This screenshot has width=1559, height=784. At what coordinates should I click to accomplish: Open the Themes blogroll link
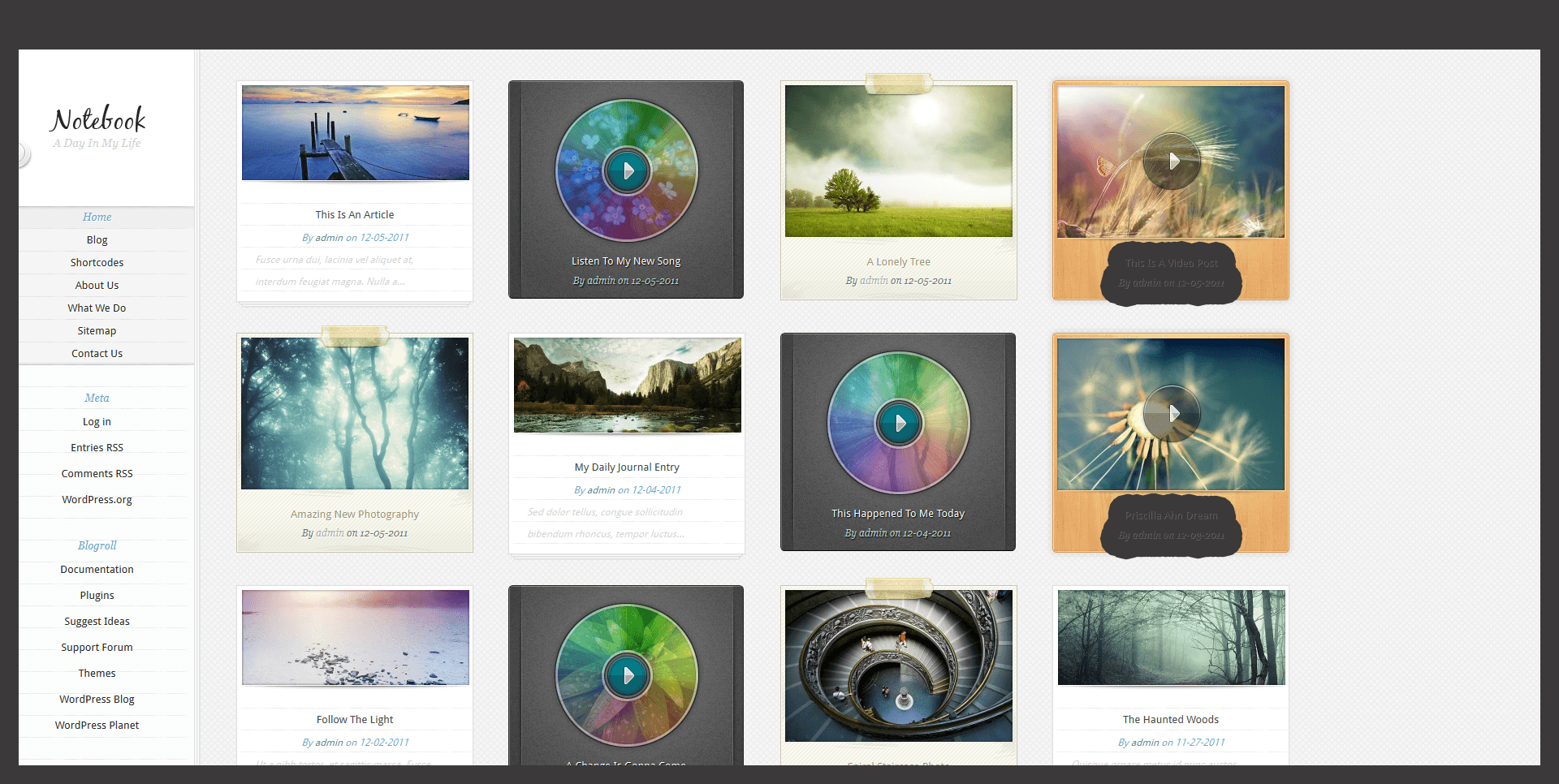point(97,673)
